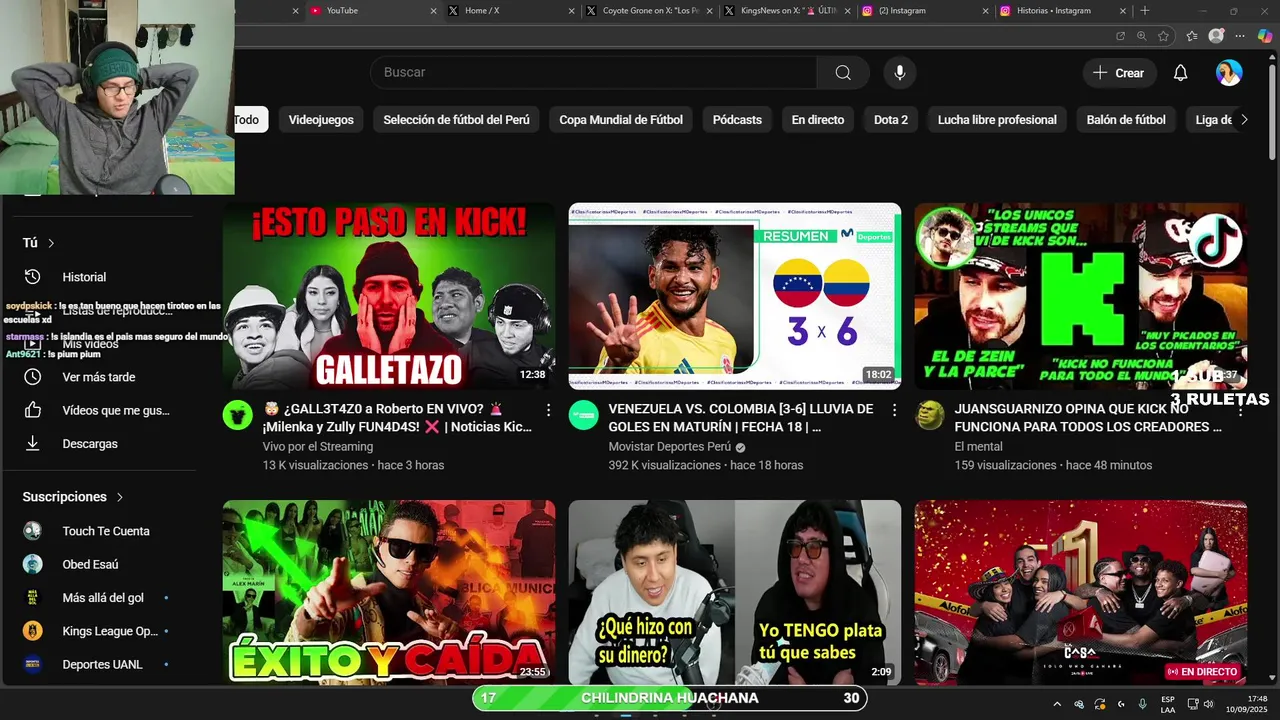Open the GALLETAZO video thumbnail

(x=389, y=296)
